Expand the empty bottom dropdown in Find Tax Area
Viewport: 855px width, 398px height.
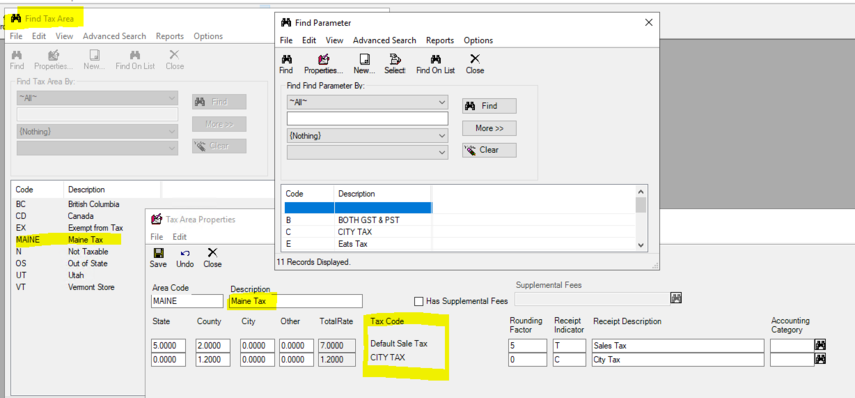coord(172,148)
